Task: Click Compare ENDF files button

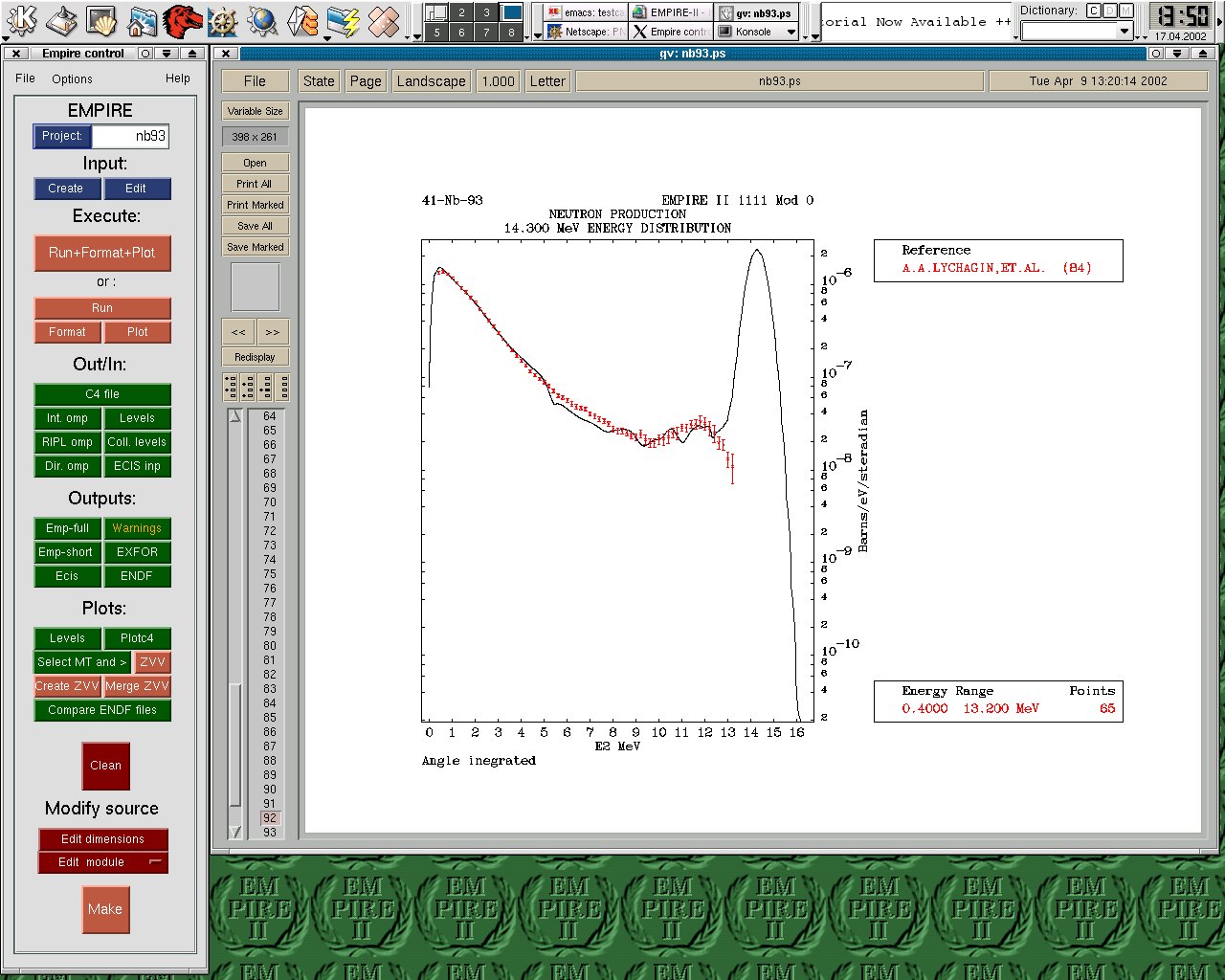Action: coord(102,710)
